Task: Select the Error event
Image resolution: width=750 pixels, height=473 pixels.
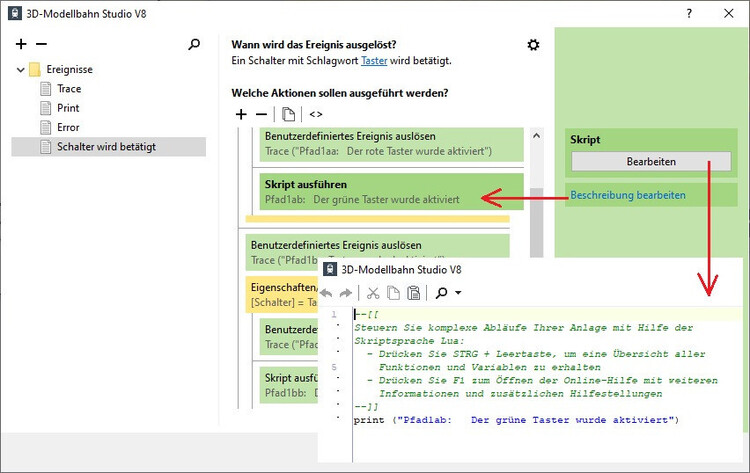Action: (x=68, y=127)
